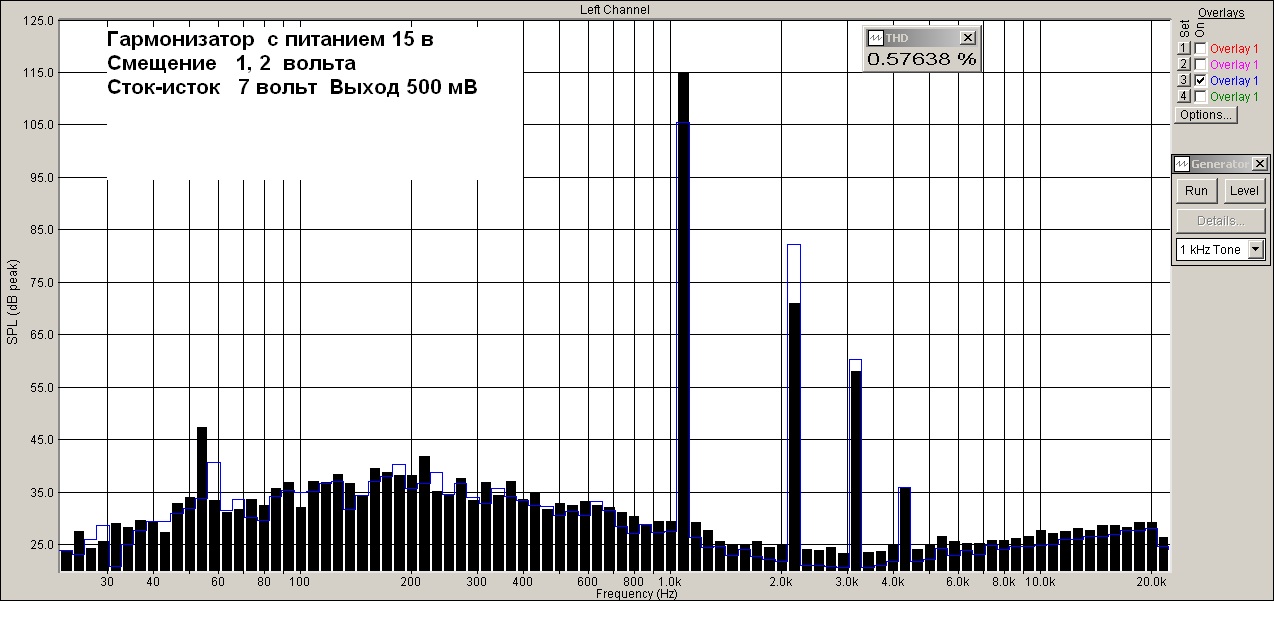This screenshot has width=1274, height=637.
Task: Click the red Overlay 1 label
Action: pyautogui.click(x=1234, y=48)
